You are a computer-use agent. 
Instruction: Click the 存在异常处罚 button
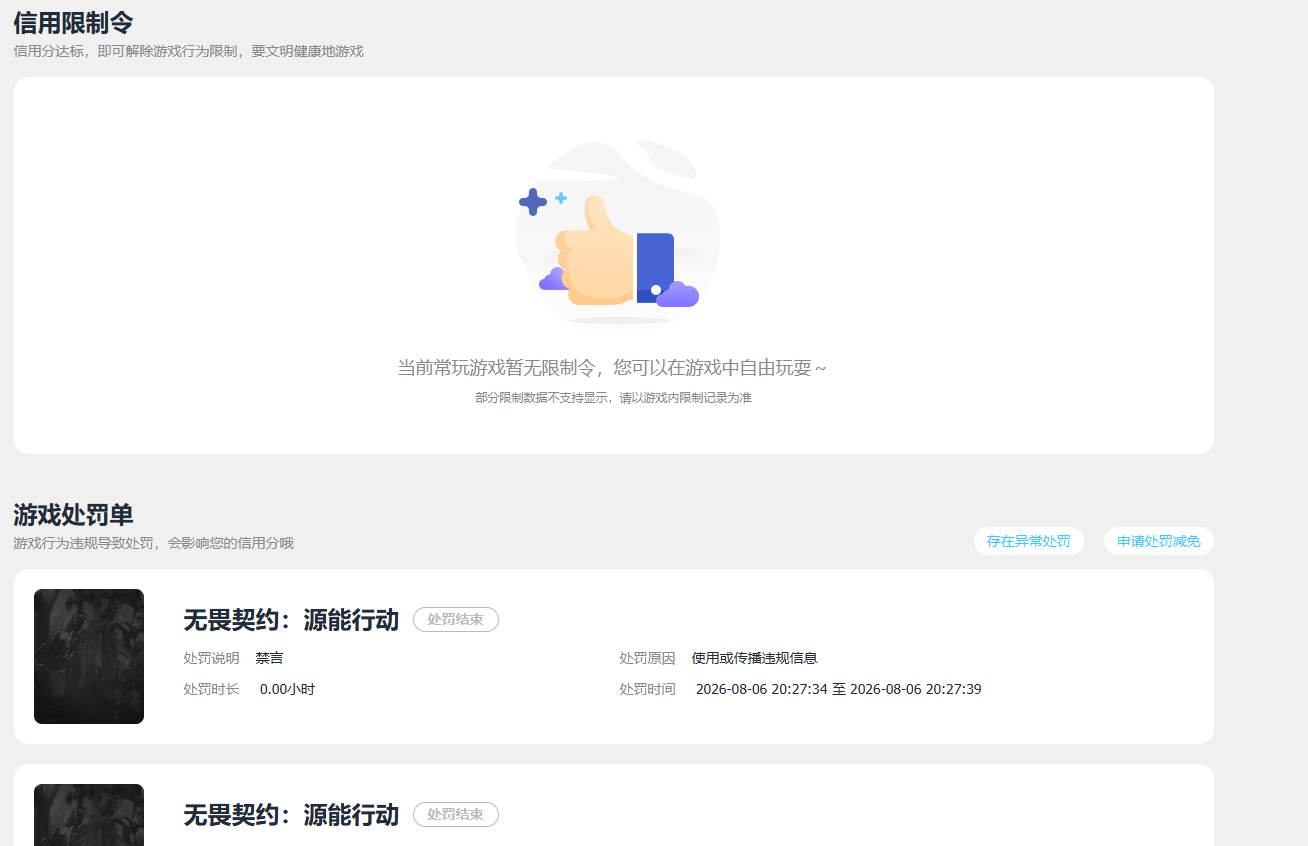coord(1028,541)
